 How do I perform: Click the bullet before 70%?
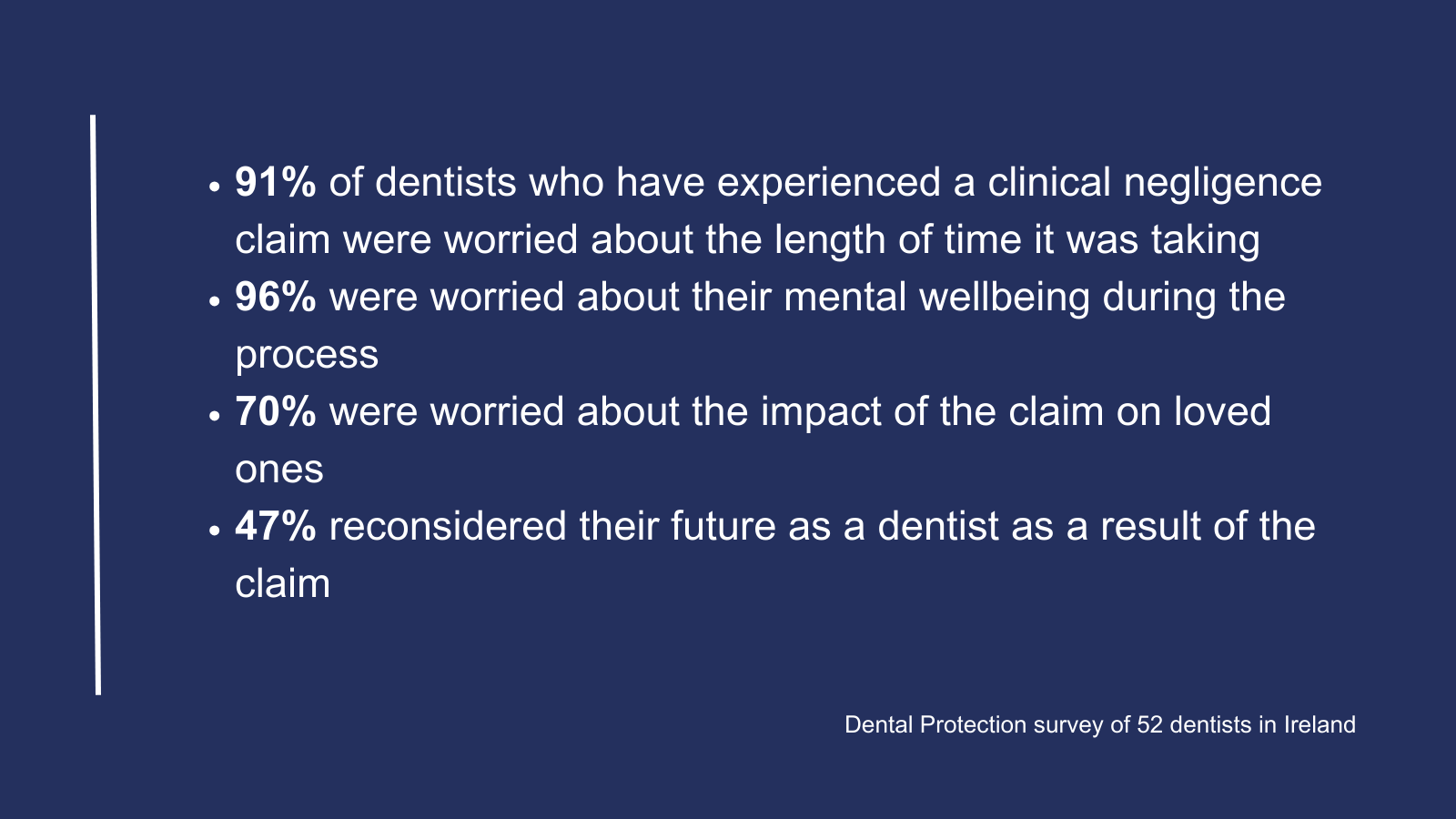(215, 415)
